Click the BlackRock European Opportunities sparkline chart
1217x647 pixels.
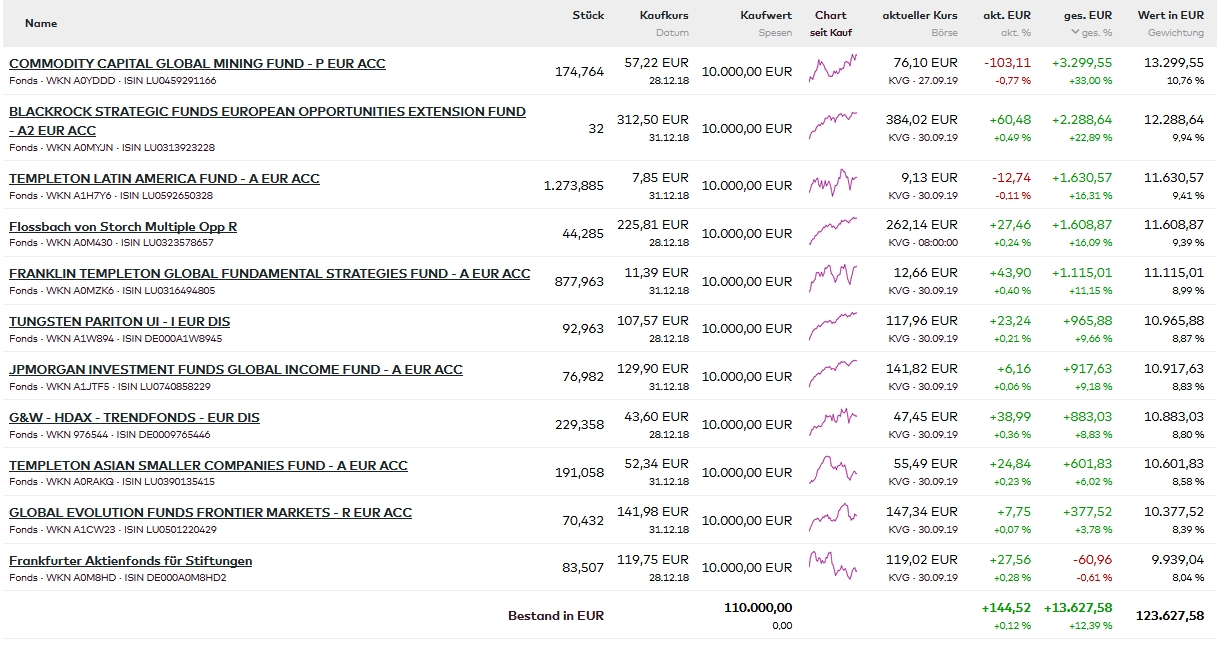pyautogui.click(x=832, y=127)
